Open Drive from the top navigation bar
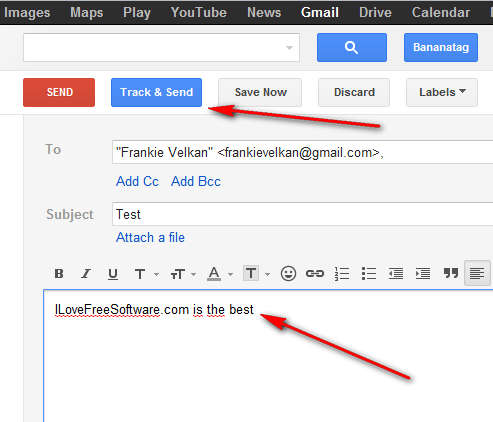493x422 pixels. pyautogui.click(x=375, y=13)
